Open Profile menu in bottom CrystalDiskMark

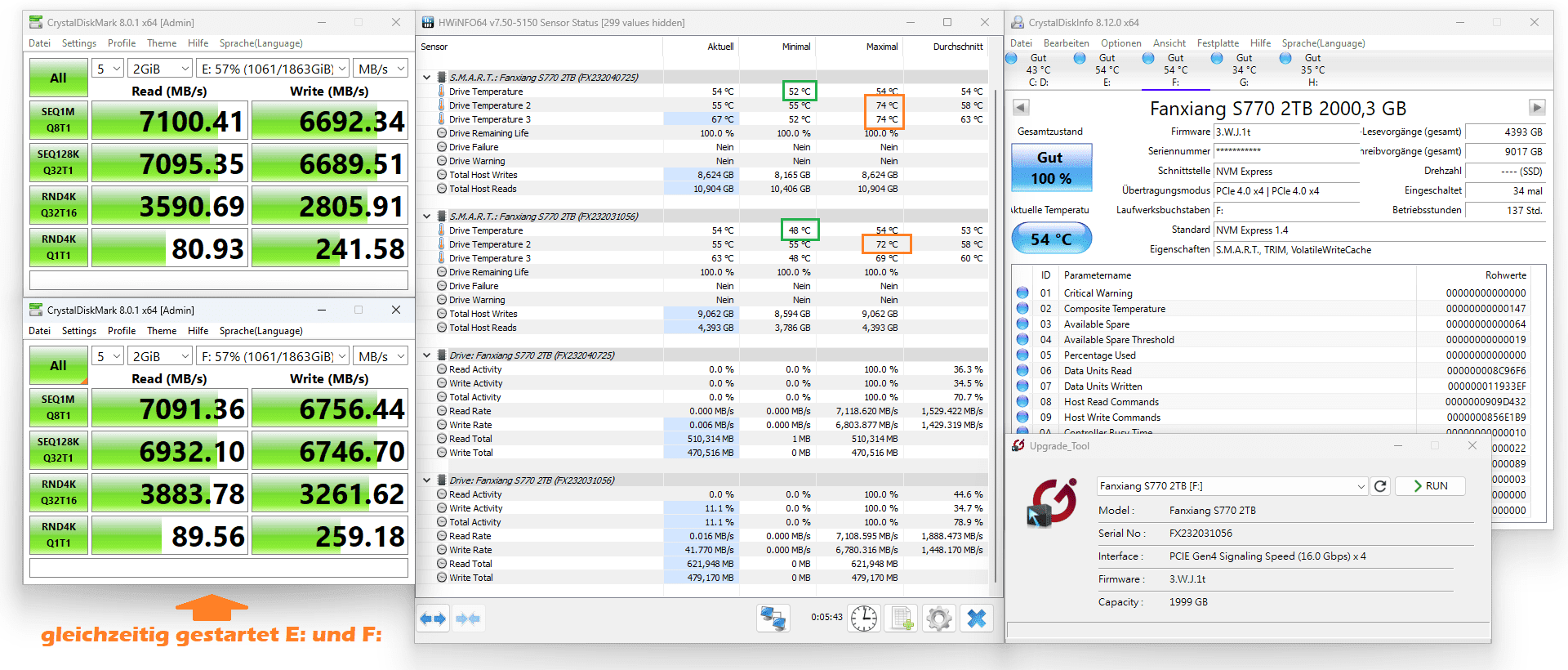point(122,331)
